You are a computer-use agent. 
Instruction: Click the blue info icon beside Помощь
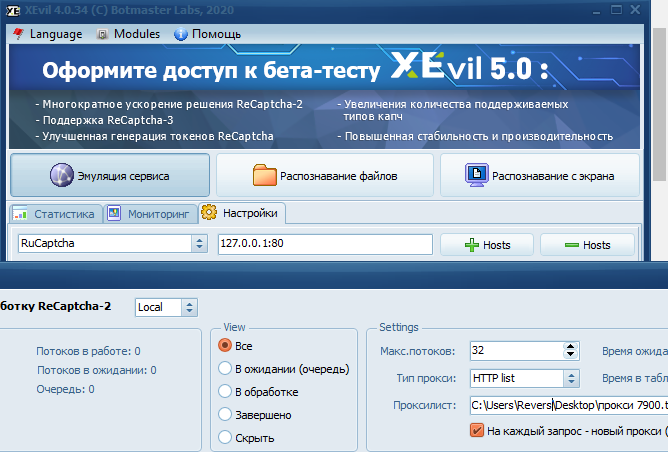[181, 34]
